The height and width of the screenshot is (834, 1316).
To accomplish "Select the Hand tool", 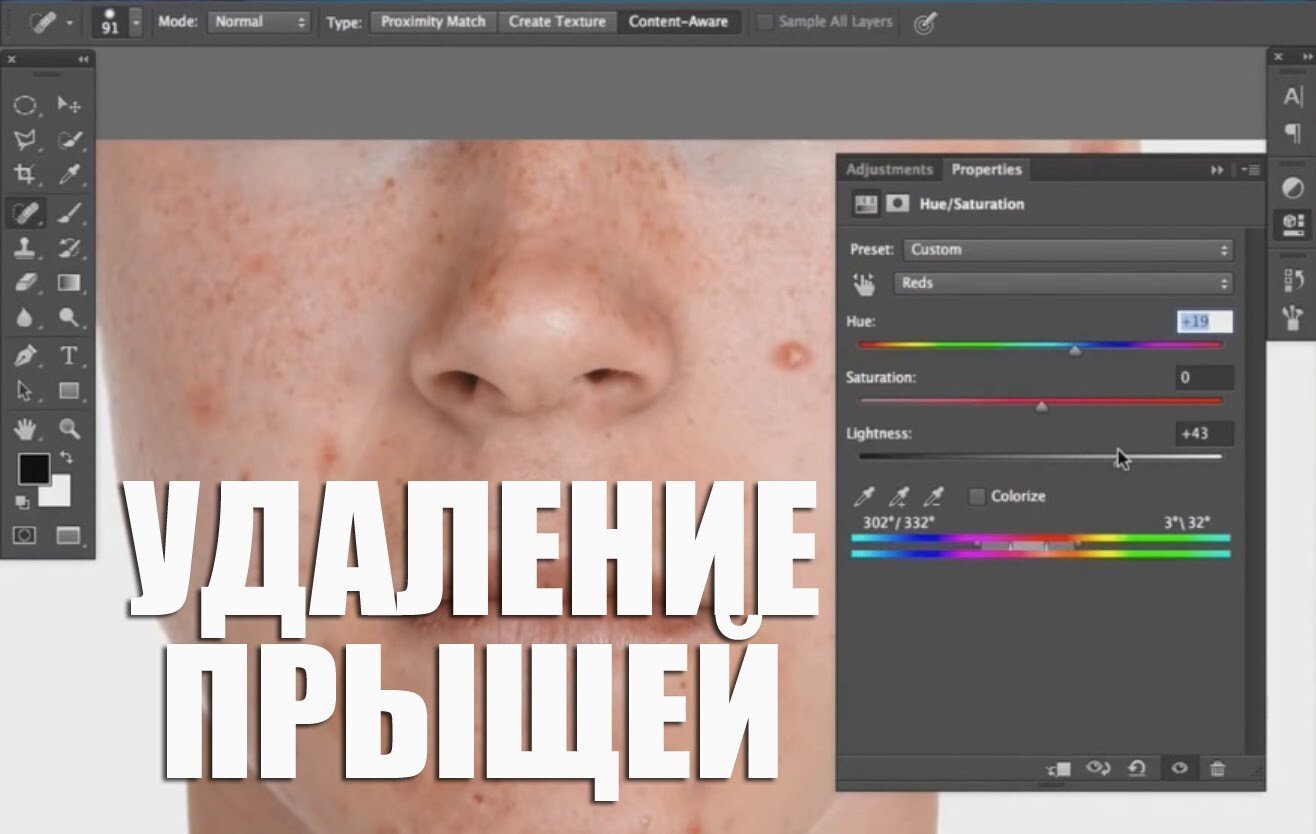I will coord(25,429).
